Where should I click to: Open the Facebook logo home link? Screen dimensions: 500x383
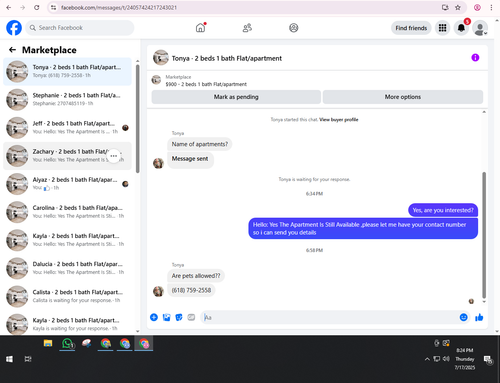pyautogui.click(x=14, y=28)
